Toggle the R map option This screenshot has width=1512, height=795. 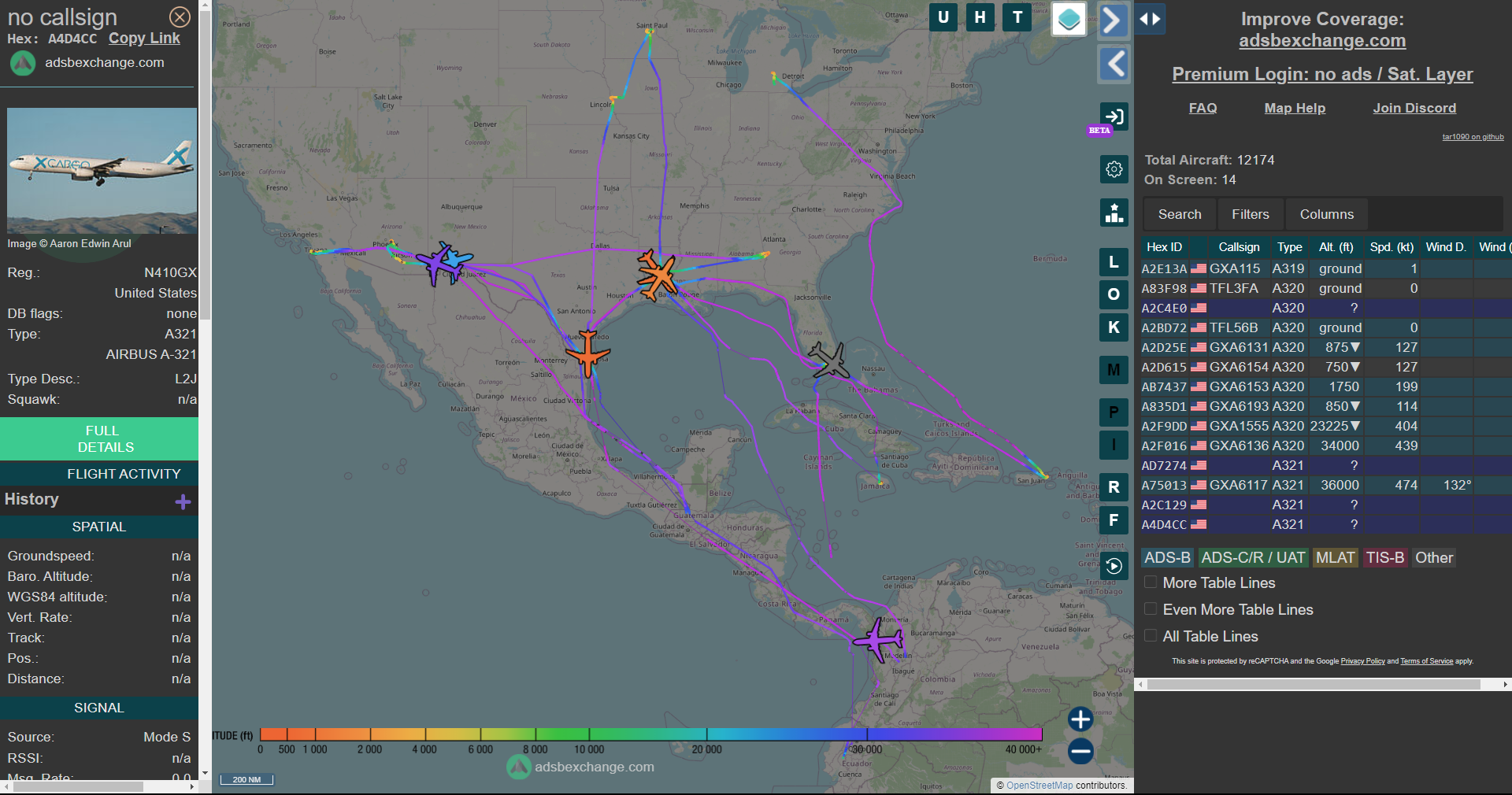(x=1114, y=487)
